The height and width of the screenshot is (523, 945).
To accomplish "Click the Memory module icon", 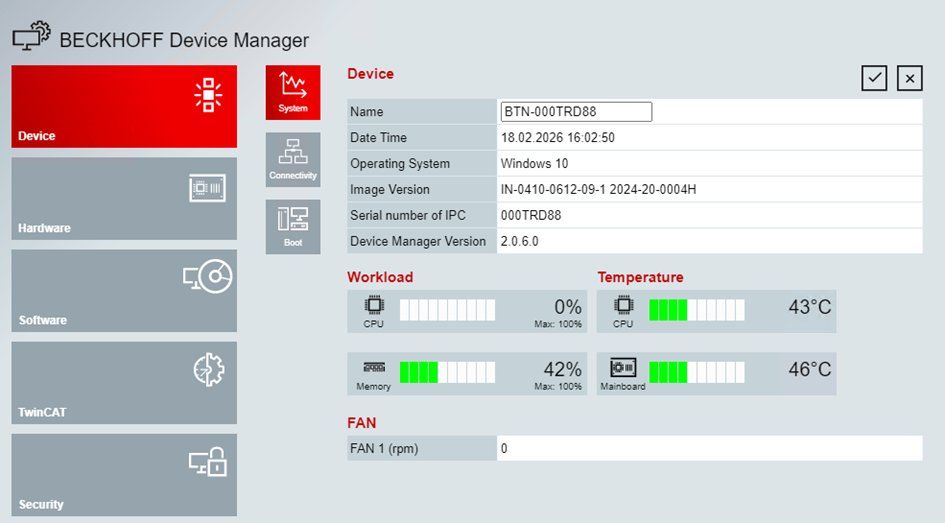I will coord(374,367).
